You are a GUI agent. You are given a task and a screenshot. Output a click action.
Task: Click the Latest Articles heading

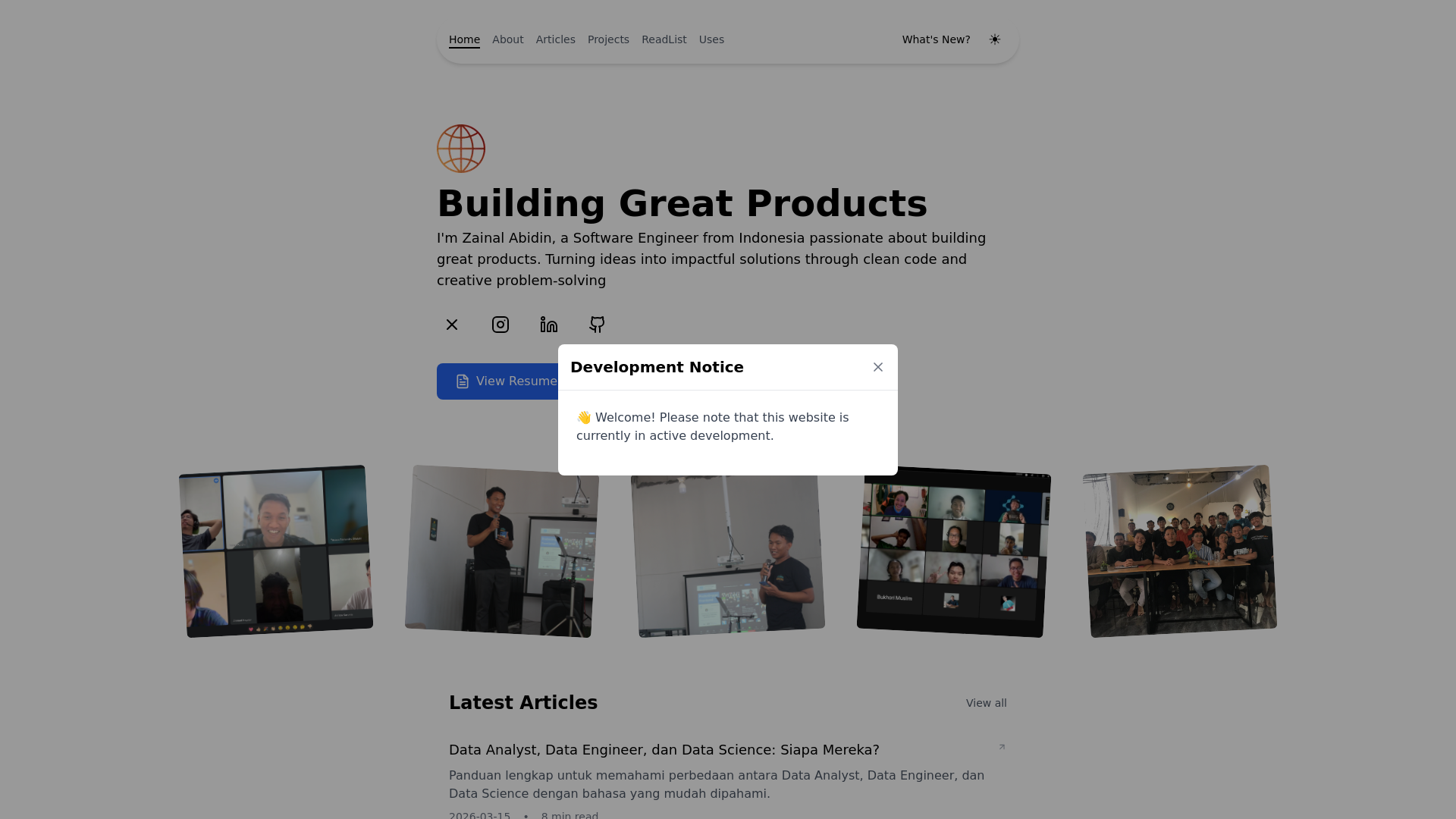coord(523,703)
